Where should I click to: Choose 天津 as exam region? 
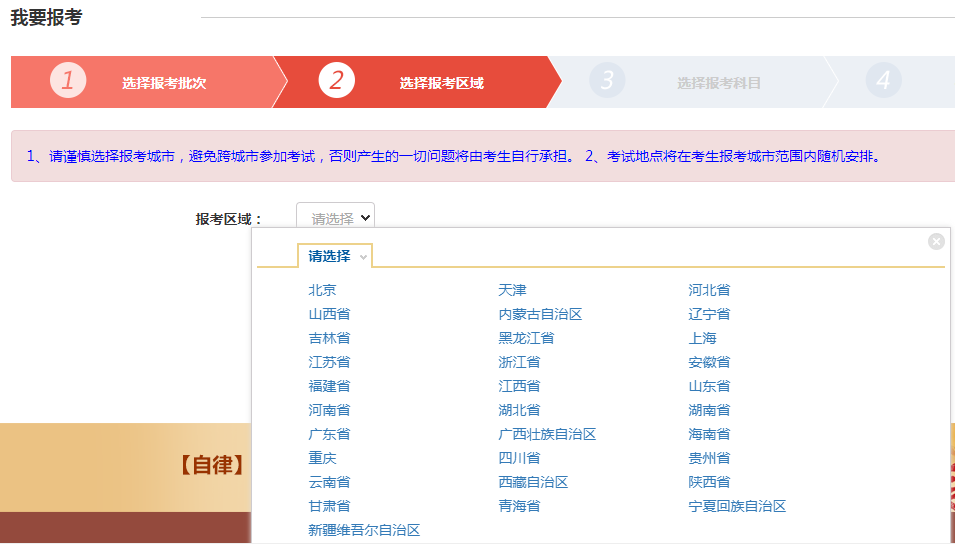pyautogui.click(x=512, y=290)
